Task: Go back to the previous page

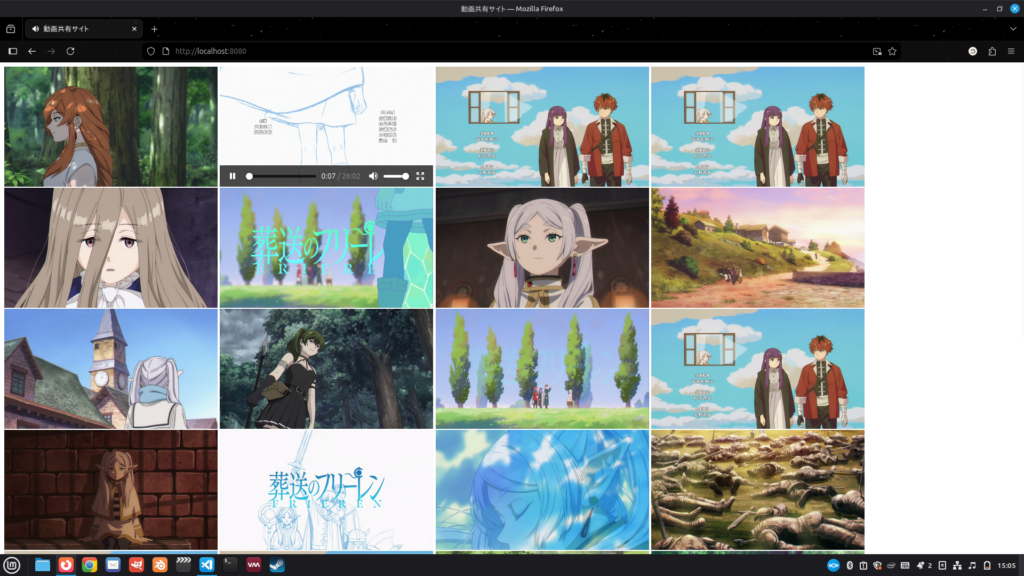Action: coord(32,51)
